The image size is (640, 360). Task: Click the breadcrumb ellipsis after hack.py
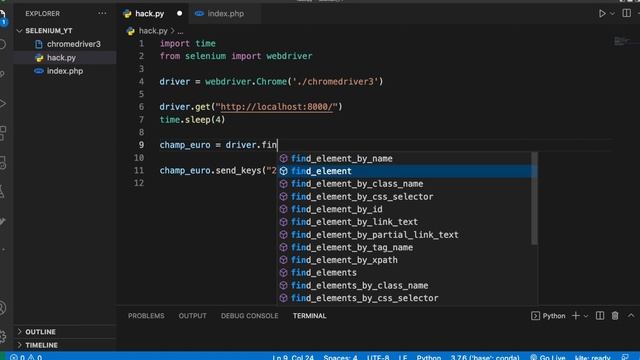click(x=180, y=31)
